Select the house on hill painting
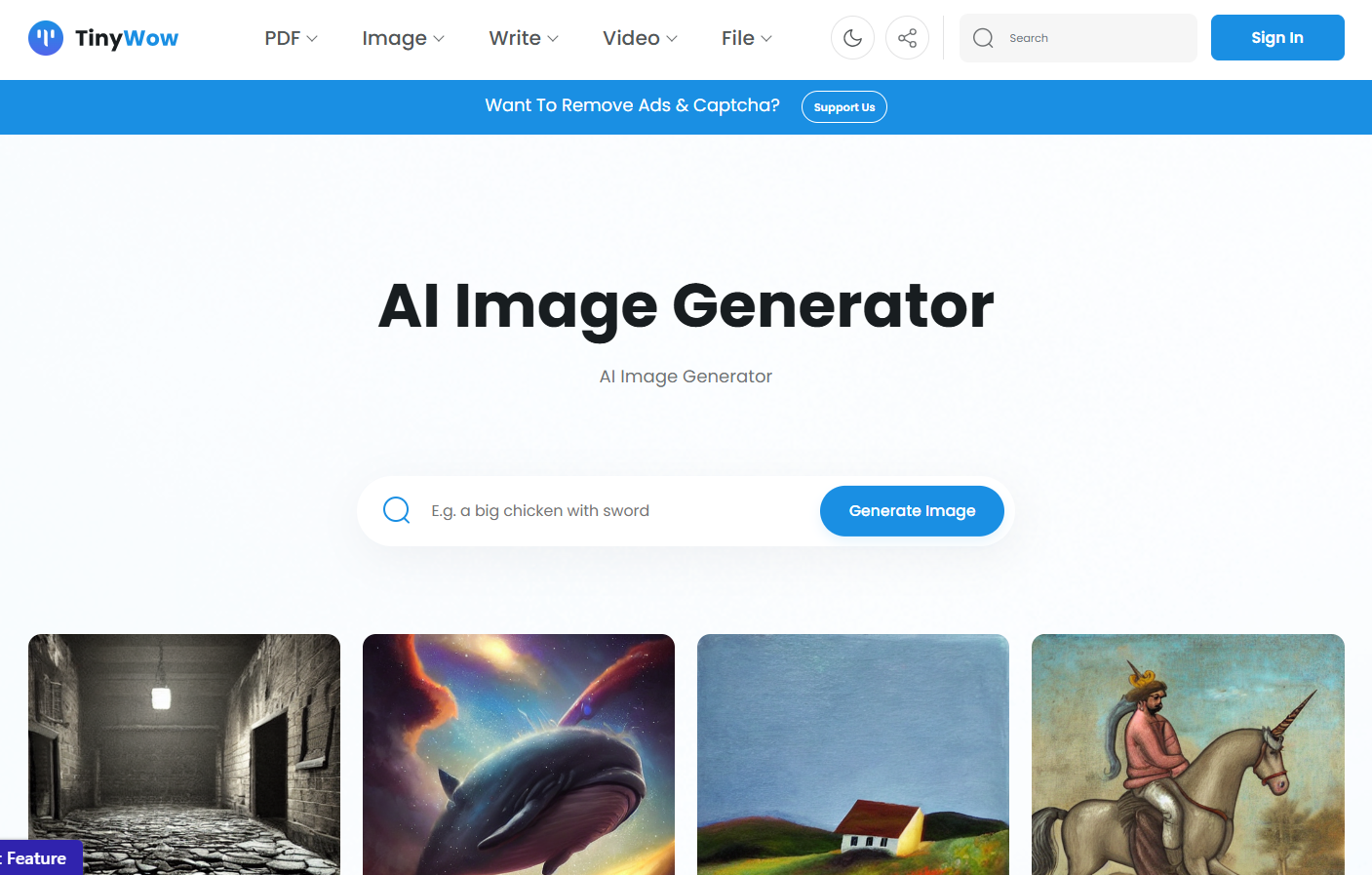This screenshot has width=1372, height=875. pyautogui.click(x=853, y=754)
